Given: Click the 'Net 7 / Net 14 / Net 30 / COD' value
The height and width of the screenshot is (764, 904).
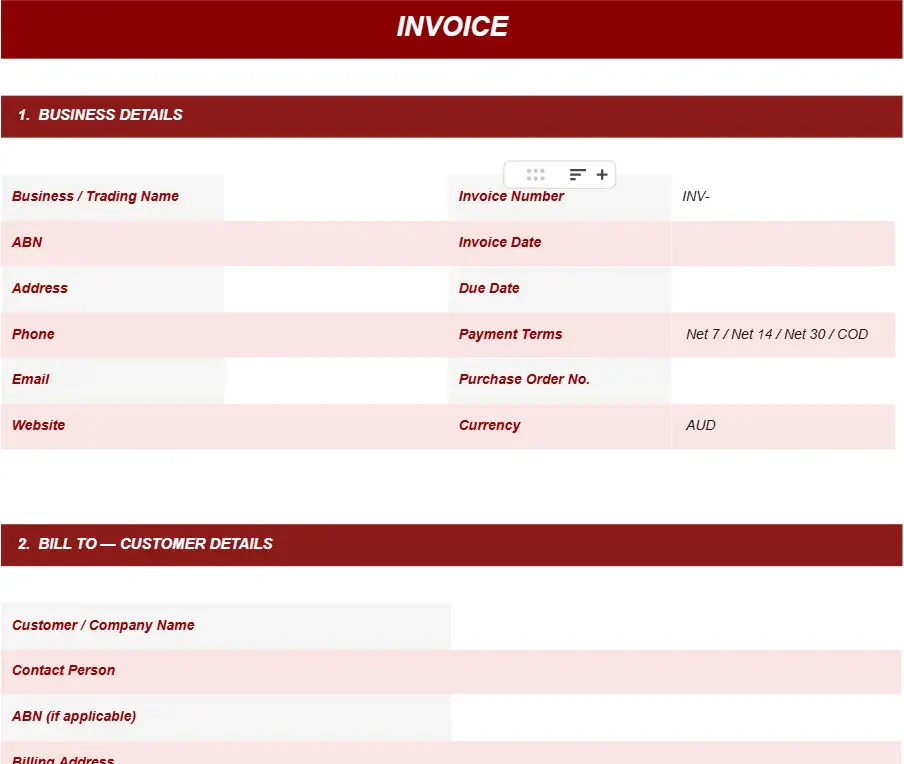Looking at the screenshot, I should (x=777, y=334).
